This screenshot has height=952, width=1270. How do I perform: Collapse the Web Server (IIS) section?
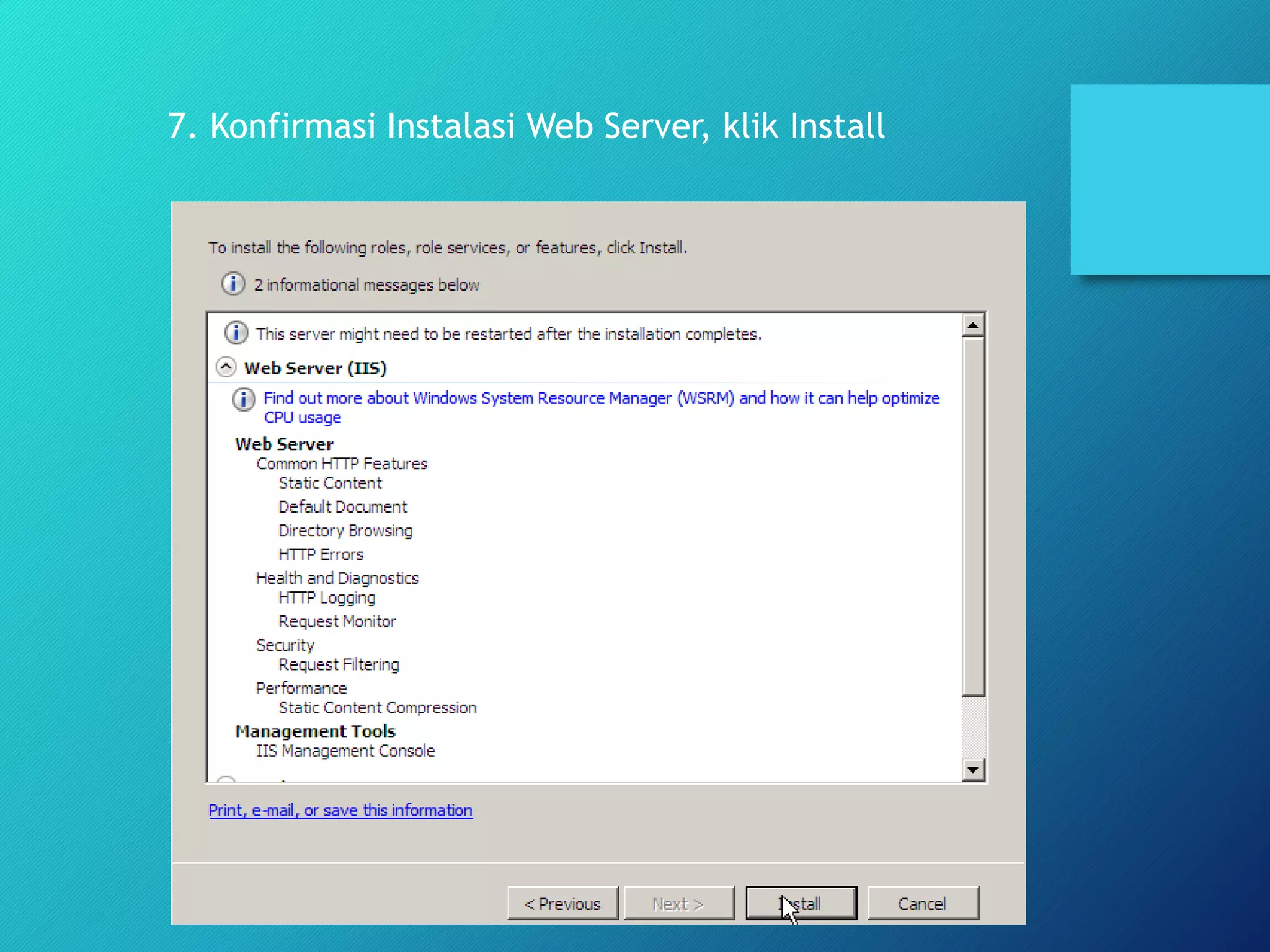[226, 367]
